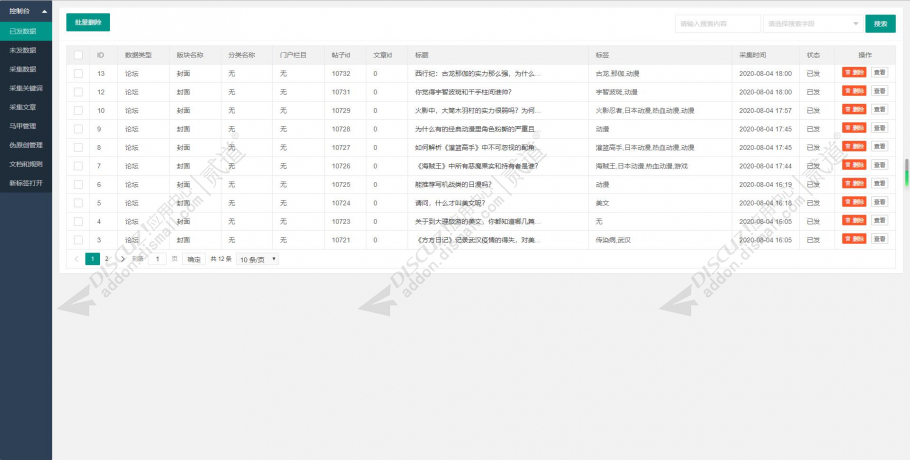Click the previous page arrow in pagination
The height and width of the screenshot is (460, 910).
77,258
